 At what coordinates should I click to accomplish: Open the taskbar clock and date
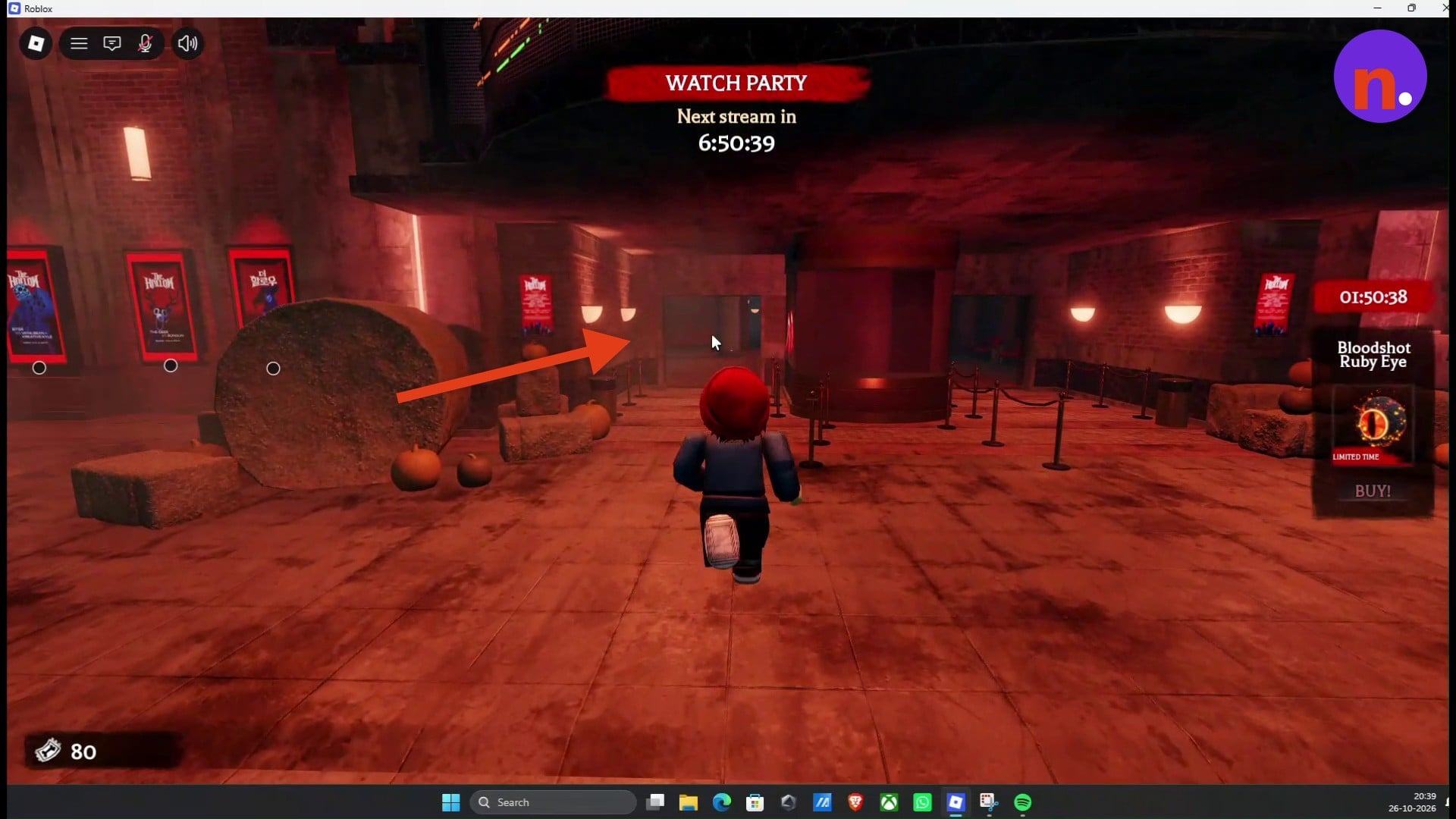[x=1412, y=802]
